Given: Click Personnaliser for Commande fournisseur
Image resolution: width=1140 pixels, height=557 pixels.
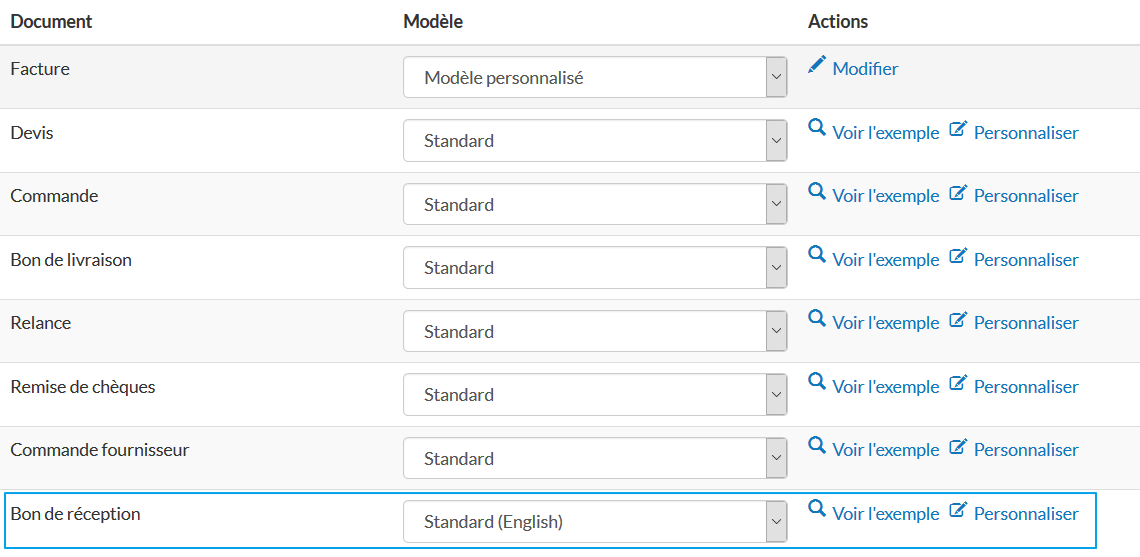Looking at the screenshot, I should click(x=1026, y=450).
